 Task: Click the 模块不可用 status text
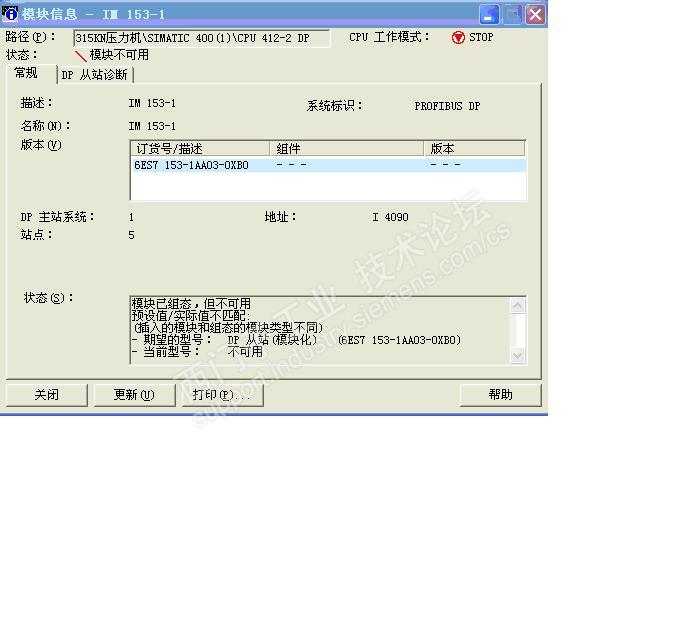point(119,55)
